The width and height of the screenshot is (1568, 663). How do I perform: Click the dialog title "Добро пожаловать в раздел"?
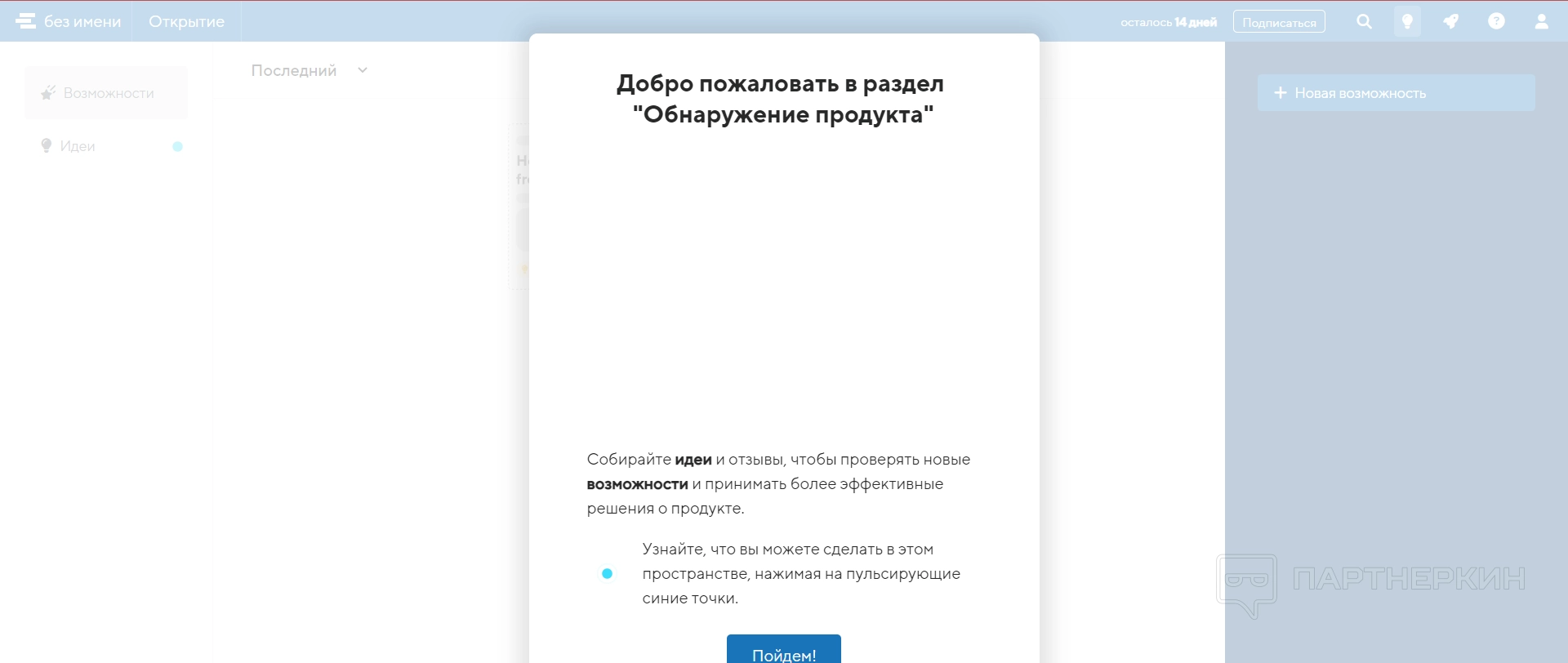pos(781,83)
